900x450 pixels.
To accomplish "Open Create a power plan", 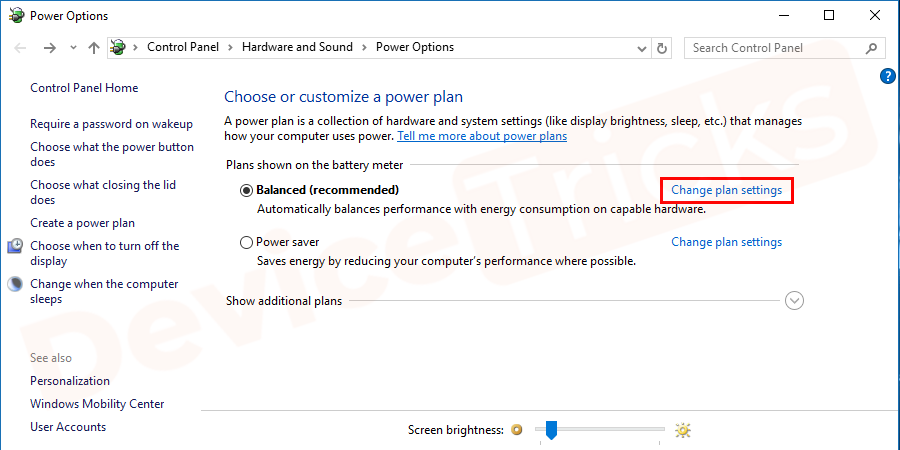I will pos(82,223).
